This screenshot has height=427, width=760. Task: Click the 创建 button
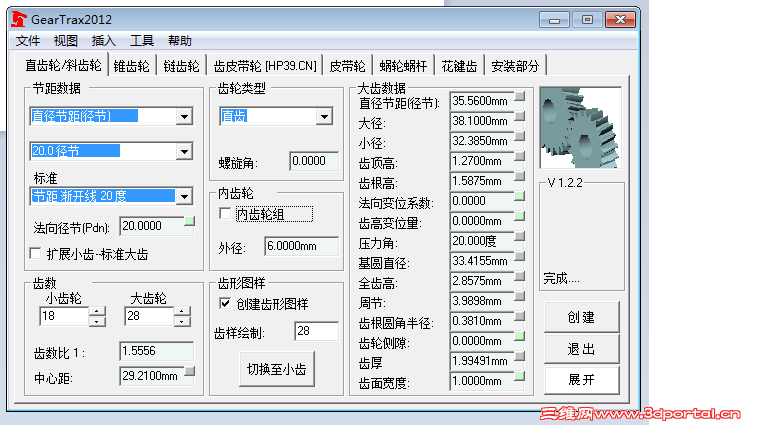coord(581,317)
